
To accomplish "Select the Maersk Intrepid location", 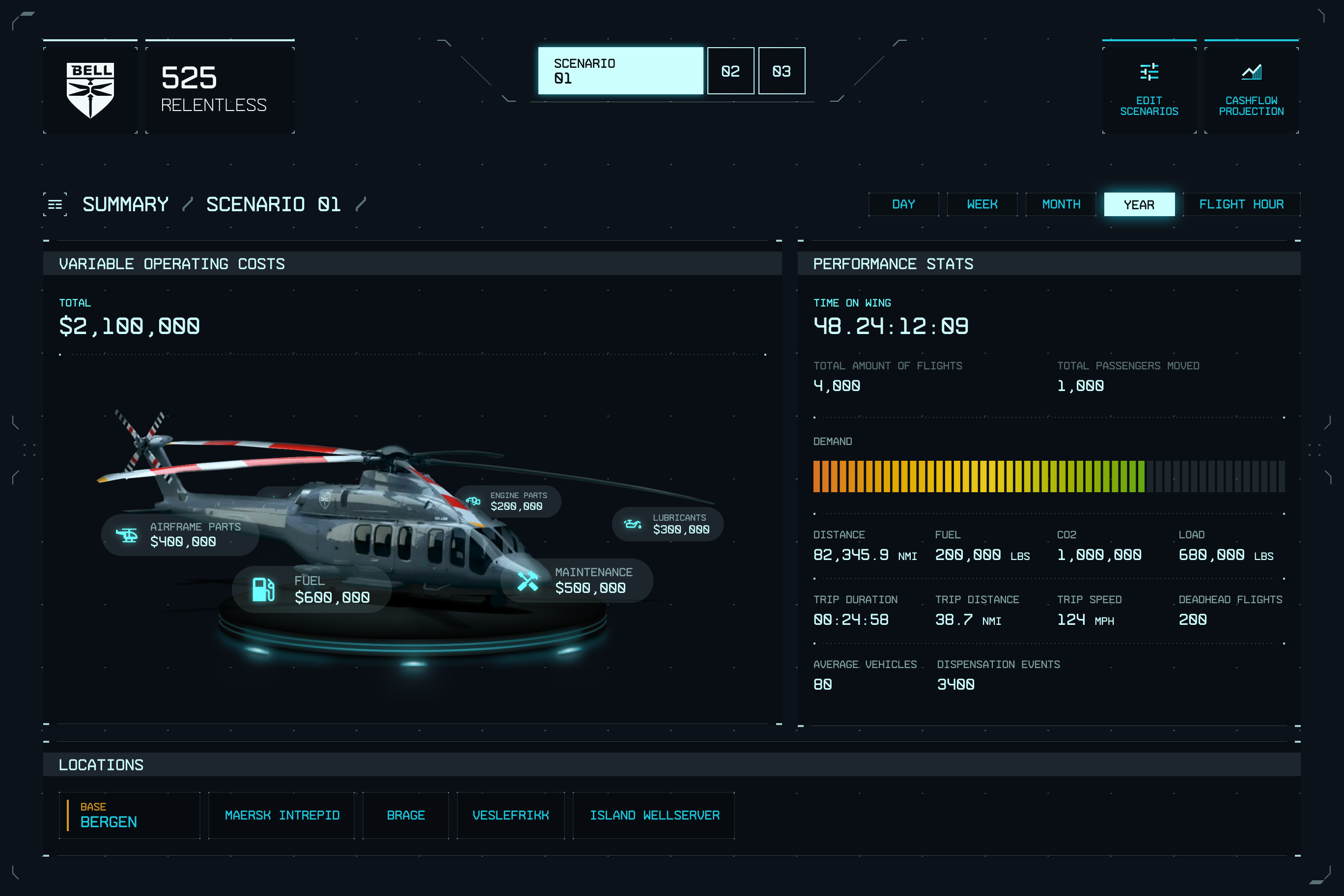I will pos(281,815).
